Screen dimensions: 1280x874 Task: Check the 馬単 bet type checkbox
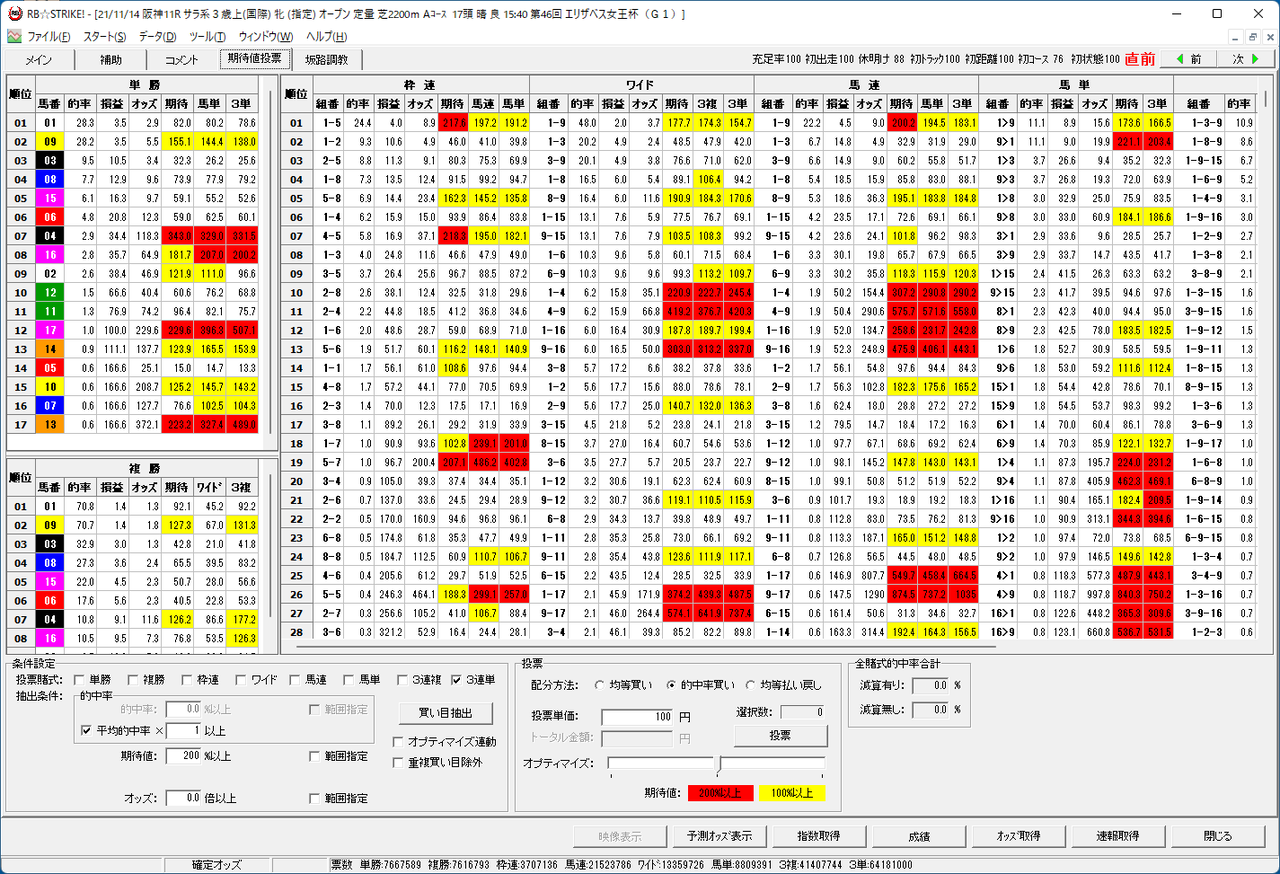tap(351, 680)
